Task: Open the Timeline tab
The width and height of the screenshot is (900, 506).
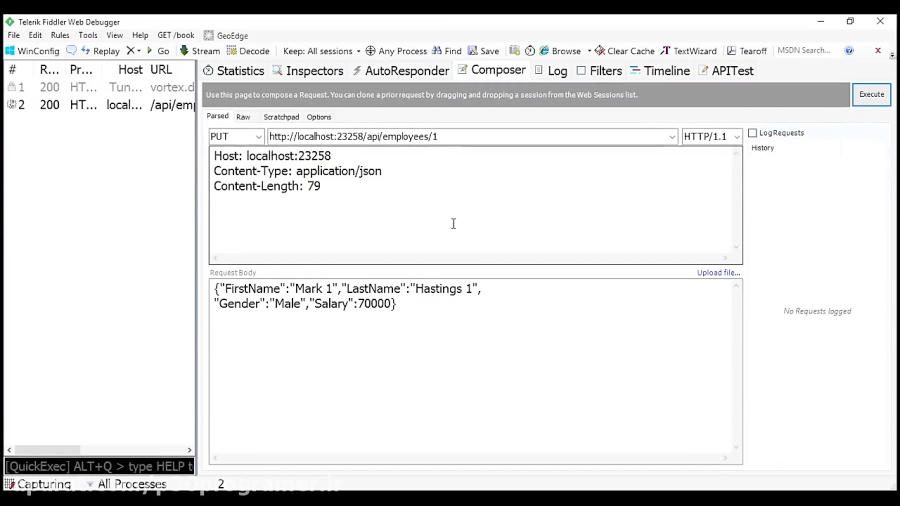Action: 660,71
